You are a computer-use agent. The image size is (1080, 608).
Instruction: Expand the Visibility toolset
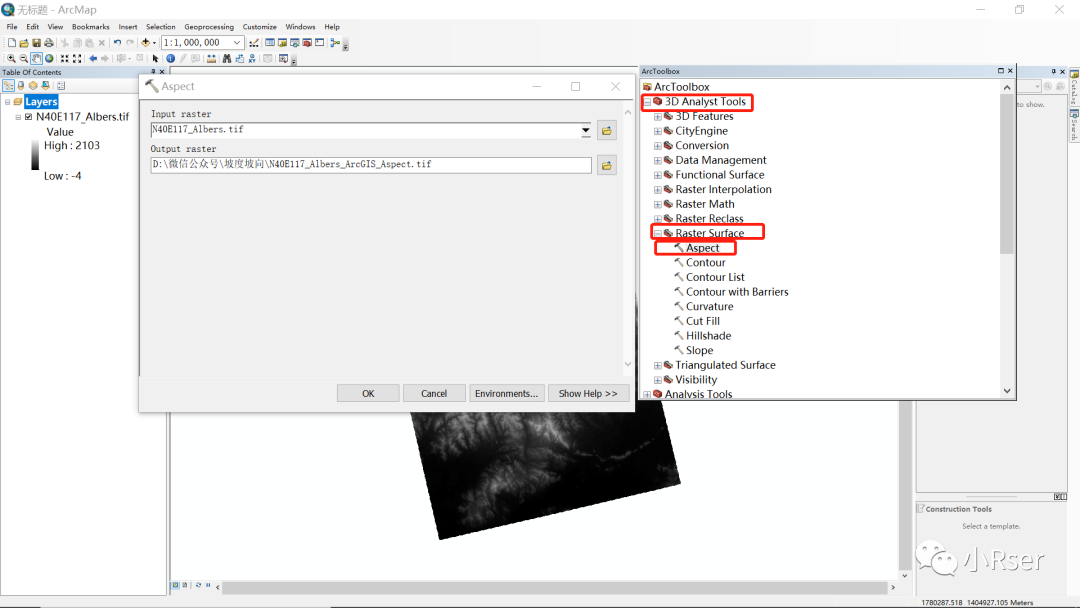658,380
